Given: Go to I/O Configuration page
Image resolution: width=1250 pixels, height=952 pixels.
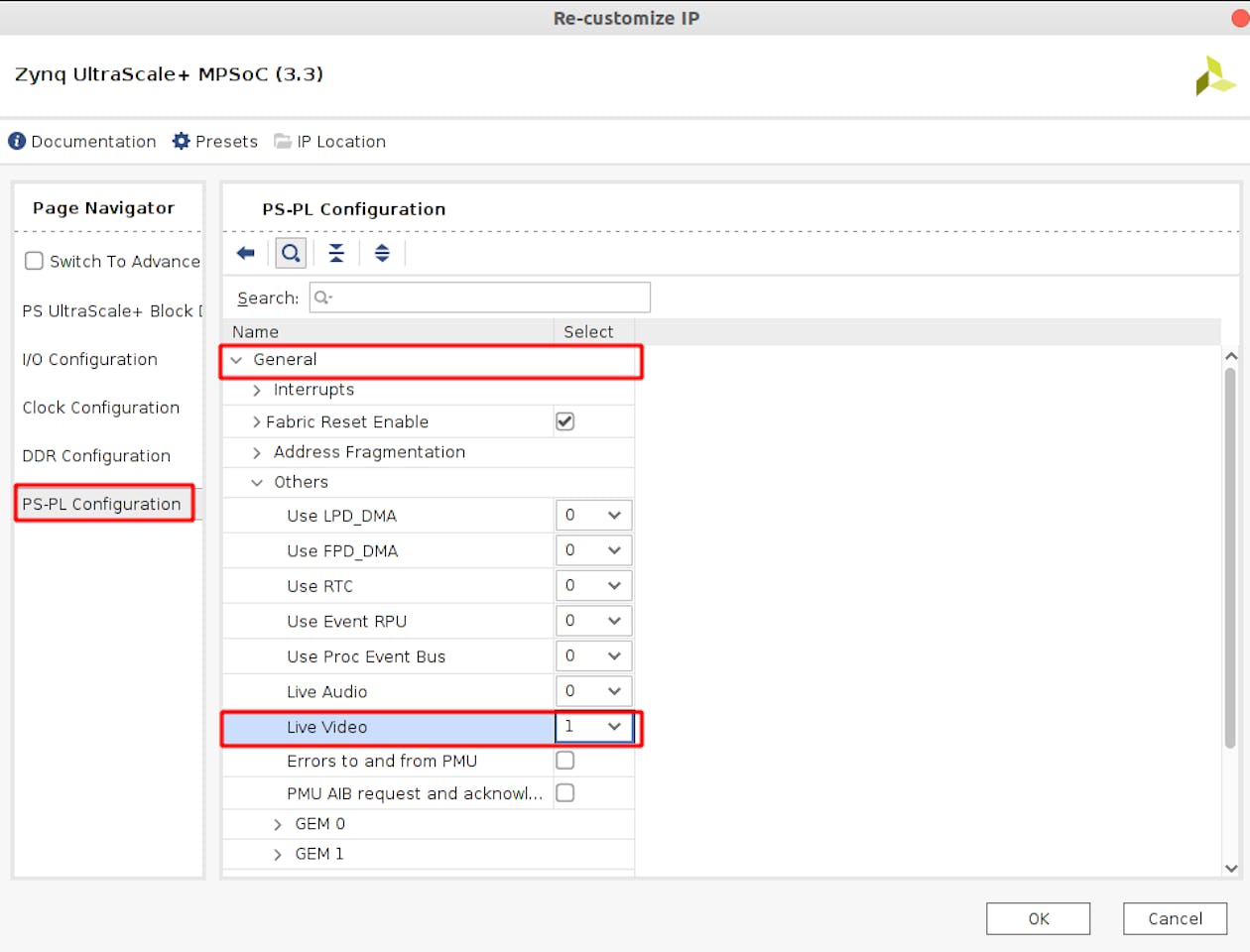Looking at the screenshot, I should (89, 359).
